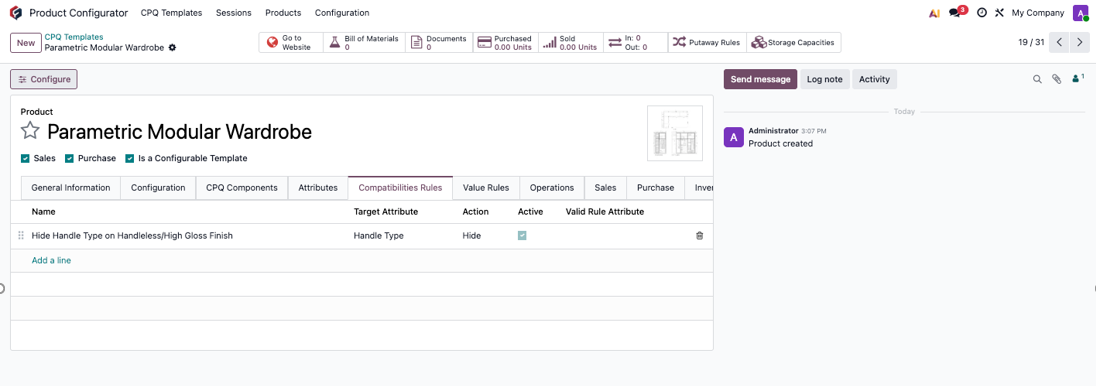1096x386 pixels.
Task: Open the Go to Website button
Action: (291, 43)
